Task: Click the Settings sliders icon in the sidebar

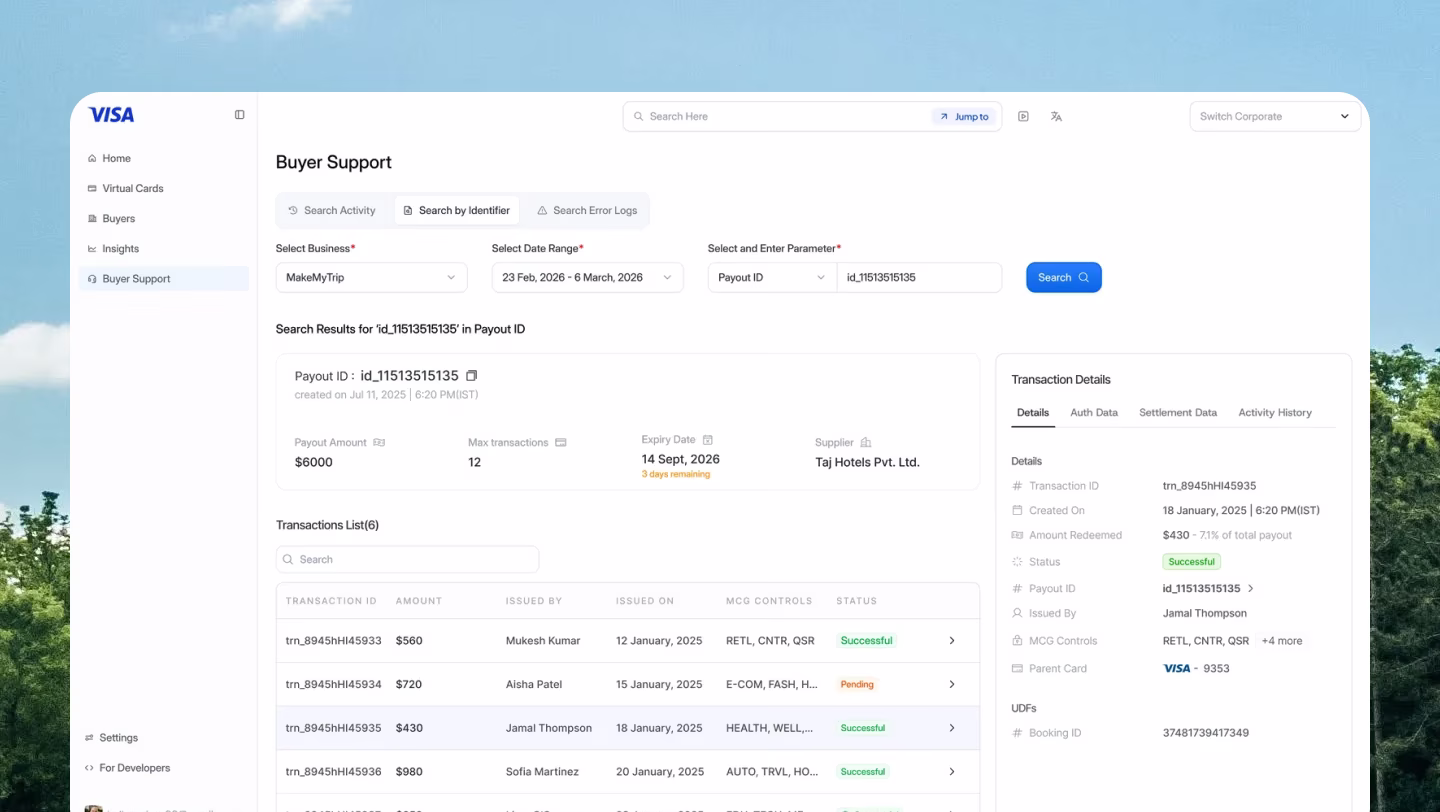Action: (90, 738)
